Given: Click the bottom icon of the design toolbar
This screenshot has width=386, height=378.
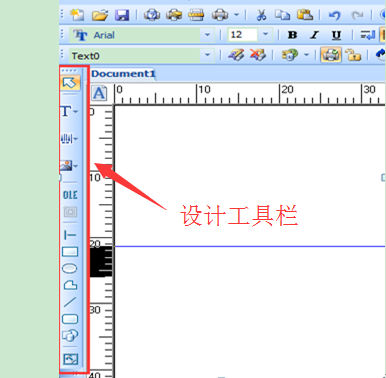Looking at the screenshot, I should pyautogui.click(x=70, y=359).
